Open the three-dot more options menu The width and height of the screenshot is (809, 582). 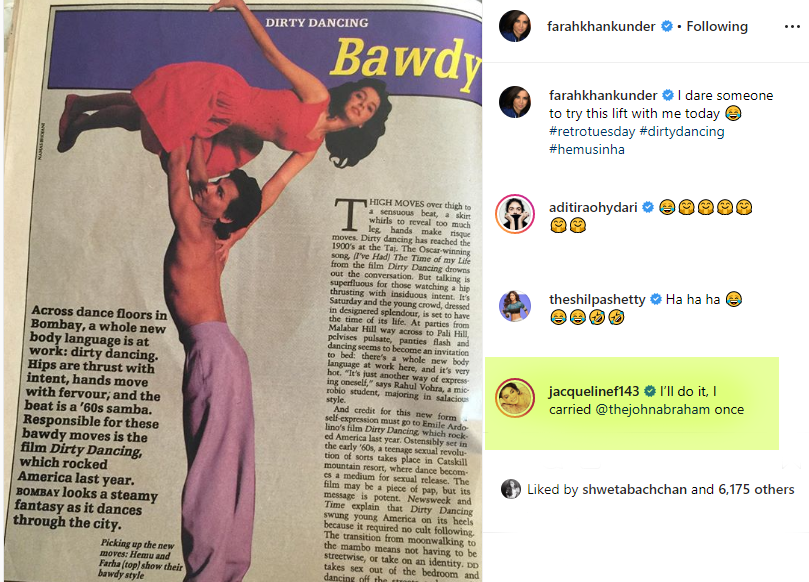point(791,26)
